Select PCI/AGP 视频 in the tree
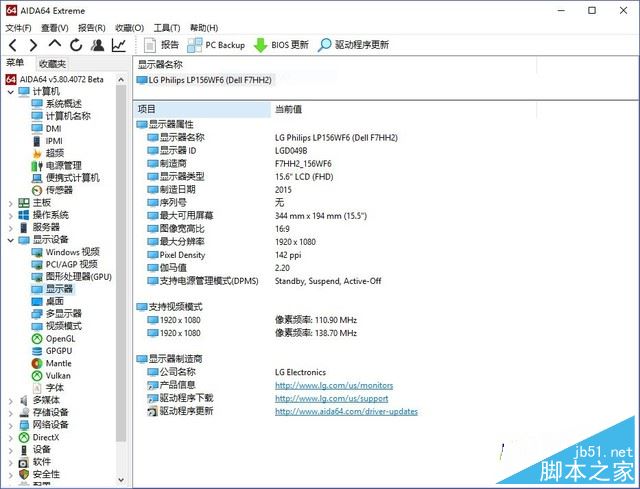This screenshot has width=640, height=489. click(64, 264)
